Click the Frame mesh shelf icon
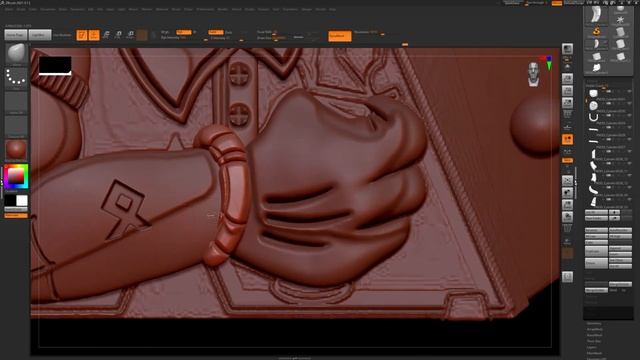 tap(567, 180)
